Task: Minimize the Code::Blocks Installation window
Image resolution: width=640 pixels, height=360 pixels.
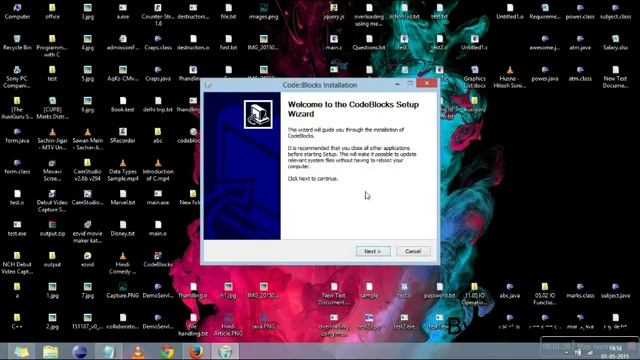Action: click(397, 84)
